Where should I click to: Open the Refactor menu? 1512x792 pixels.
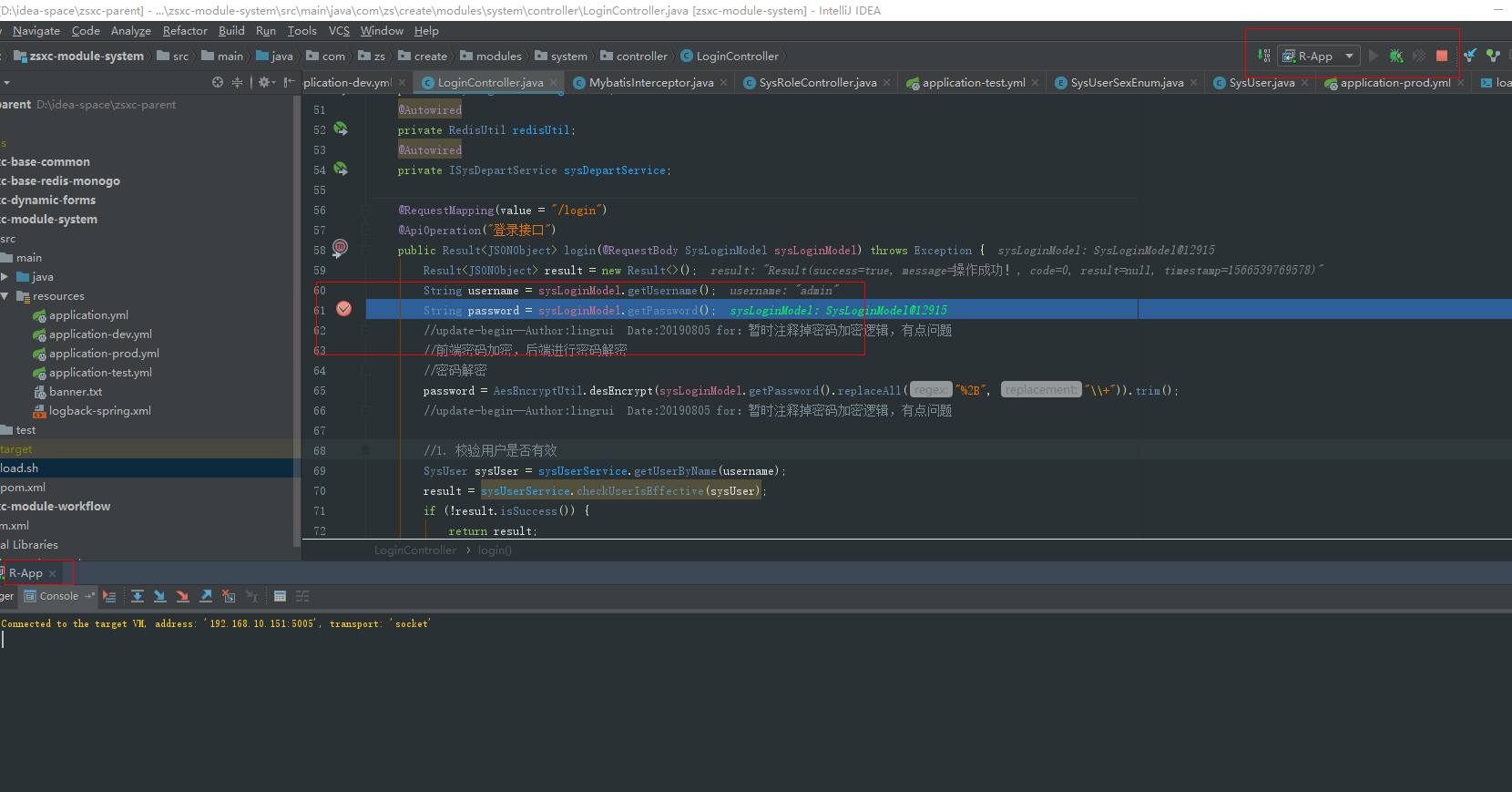tap(185, 31)
